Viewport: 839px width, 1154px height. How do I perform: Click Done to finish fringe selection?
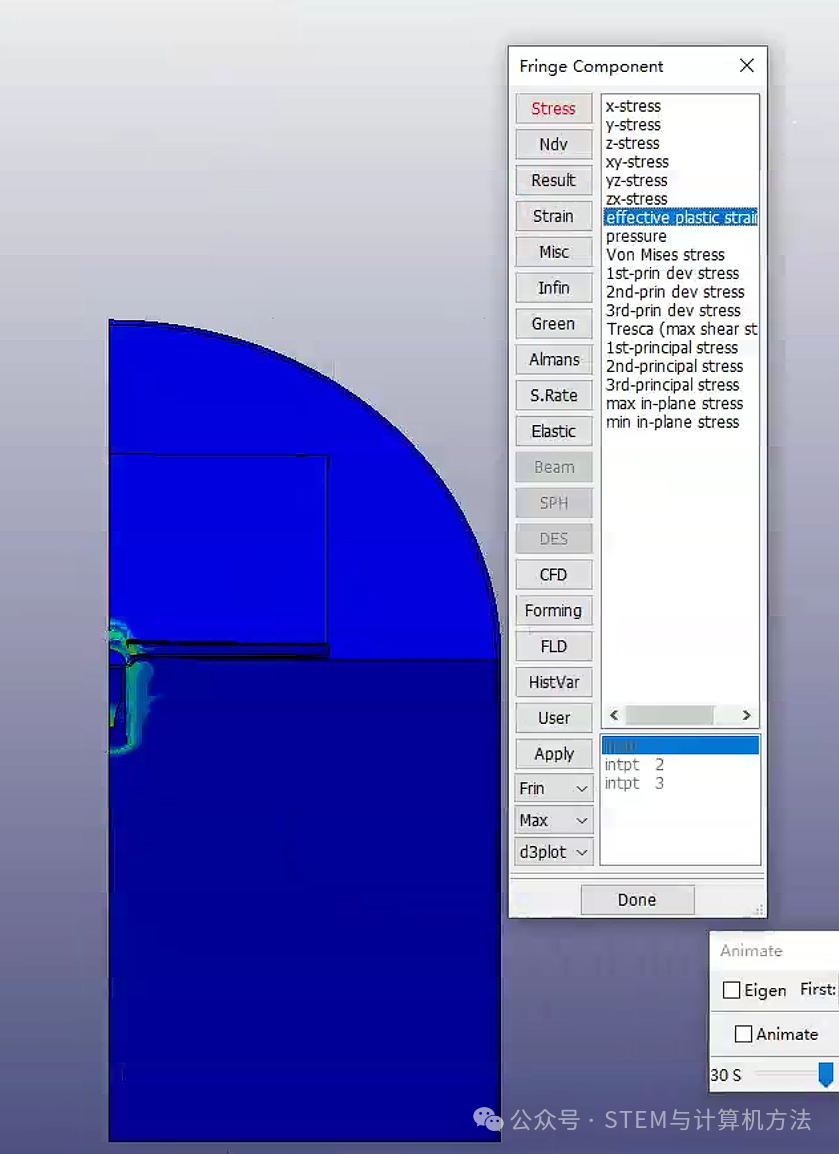coord(636,900)
